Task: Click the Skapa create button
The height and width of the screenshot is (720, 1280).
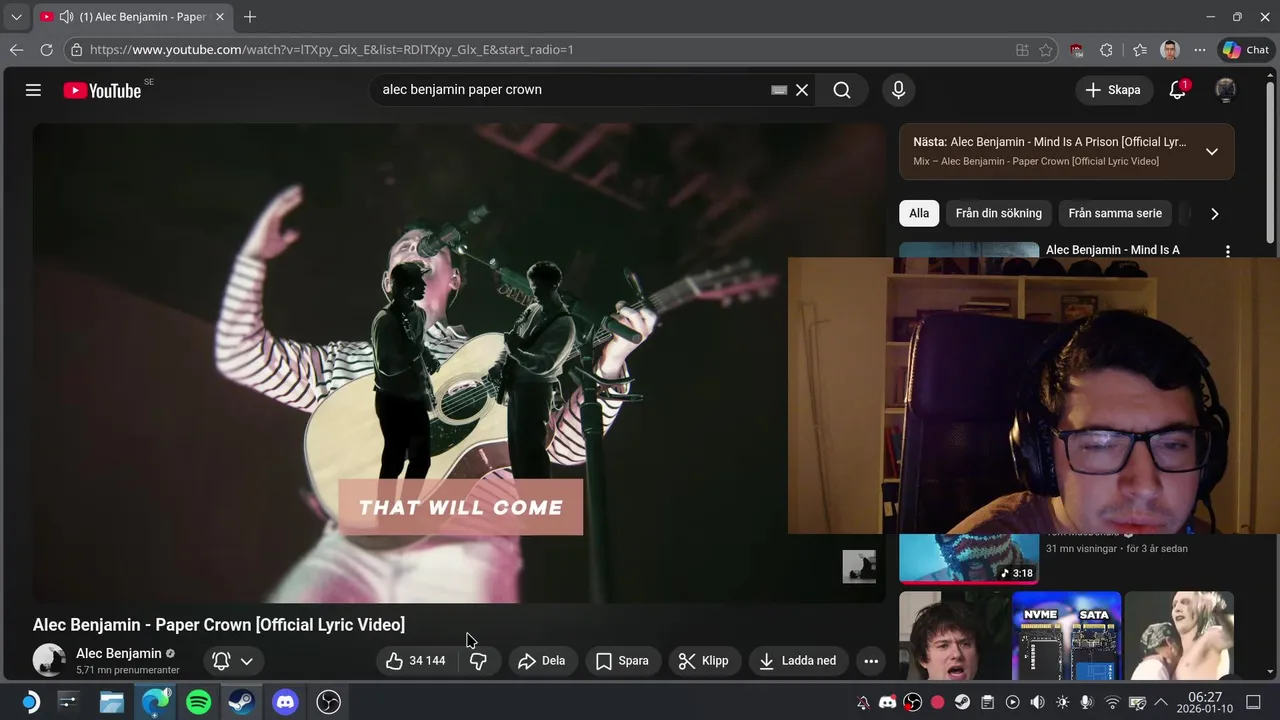Action: point(1113,90)
